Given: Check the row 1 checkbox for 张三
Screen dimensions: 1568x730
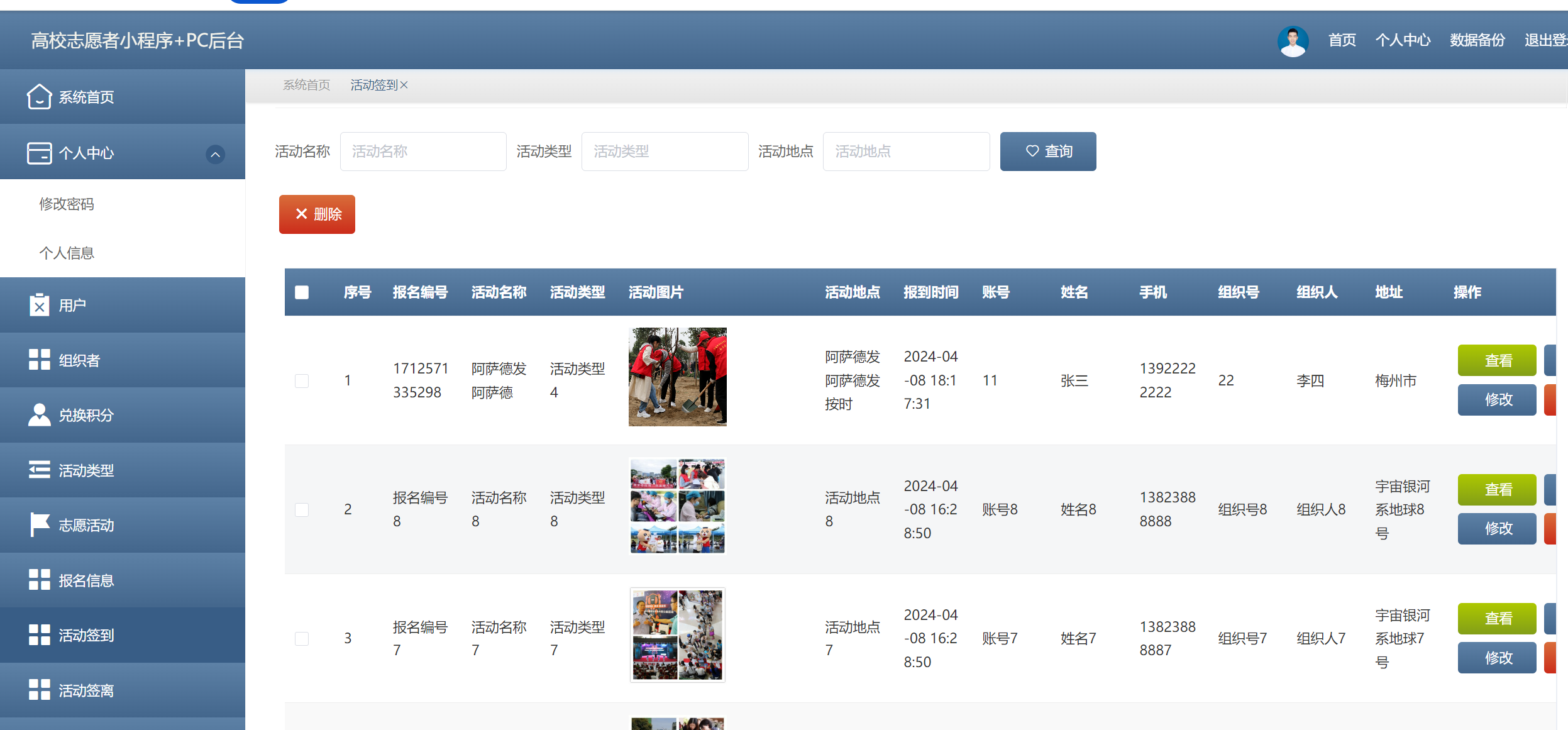Looking at the screenshot, I should (x=302, y=380).
